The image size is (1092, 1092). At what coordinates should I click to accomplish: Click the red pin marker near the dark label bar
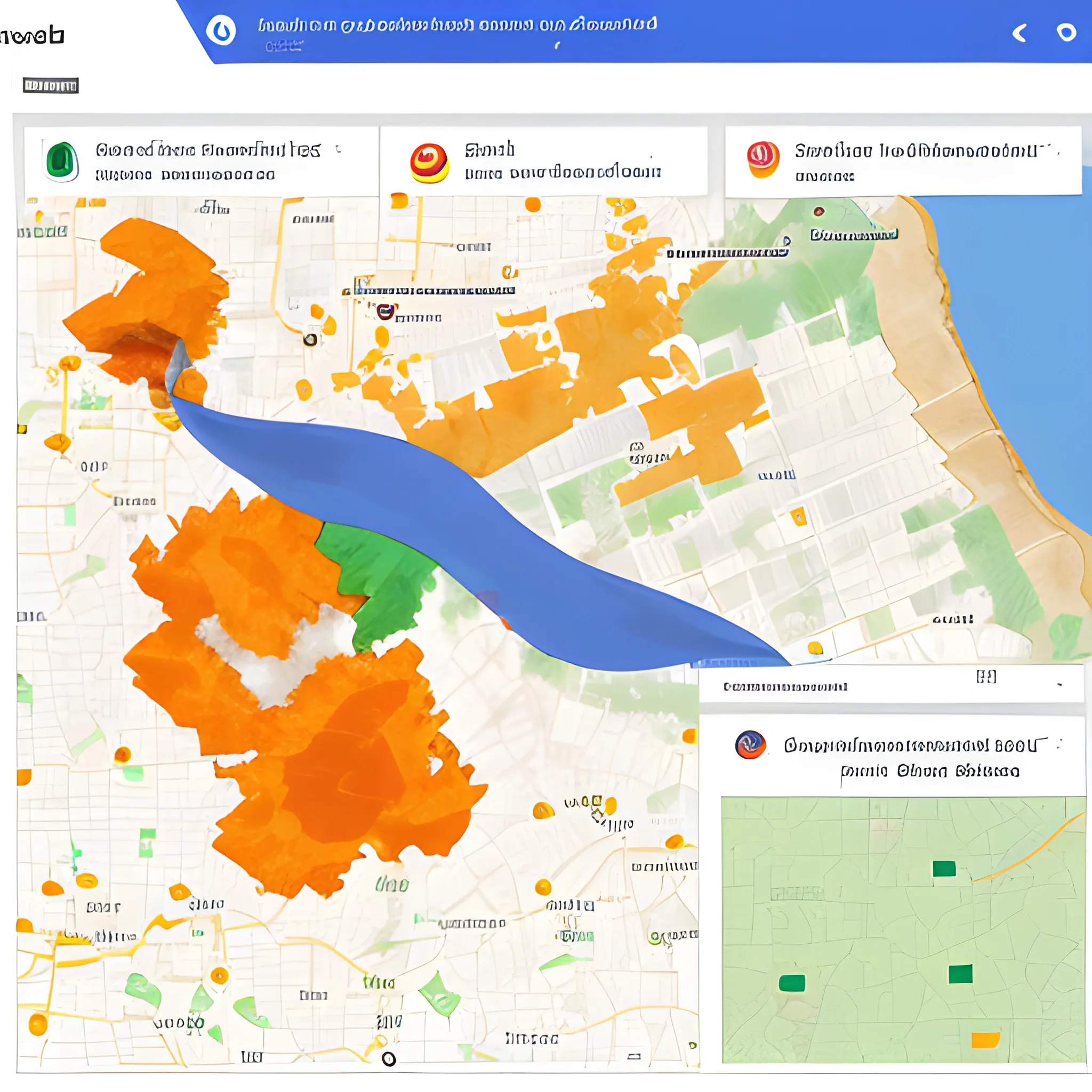(x=386, y=311)
